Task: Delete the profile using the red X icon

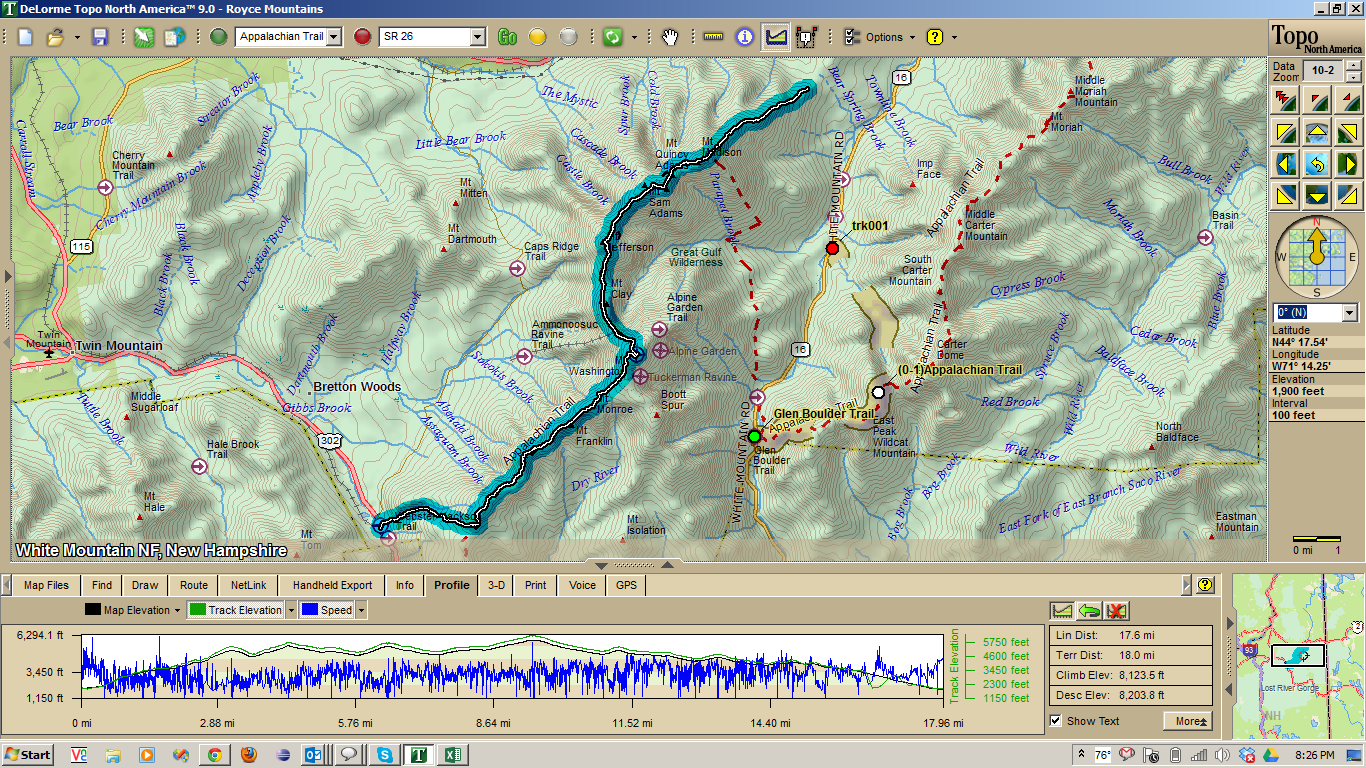Action: 1117,611
